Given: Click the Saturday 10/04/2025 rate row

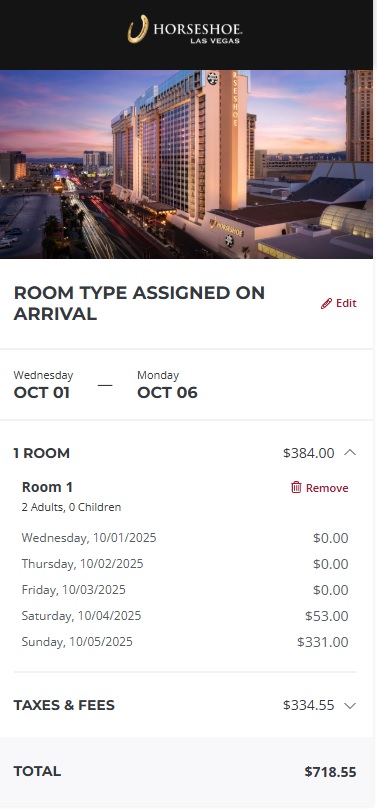Looking at the screenshot, I should [185, 616].
